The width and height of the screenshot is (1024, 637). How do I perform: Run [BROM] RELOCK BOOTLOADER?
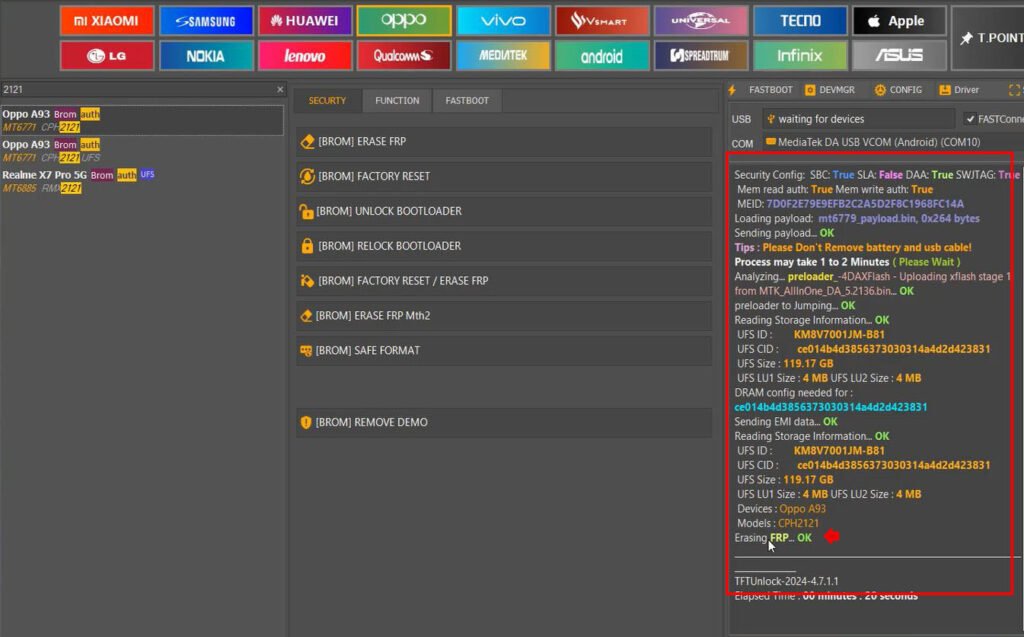point(504,246)
